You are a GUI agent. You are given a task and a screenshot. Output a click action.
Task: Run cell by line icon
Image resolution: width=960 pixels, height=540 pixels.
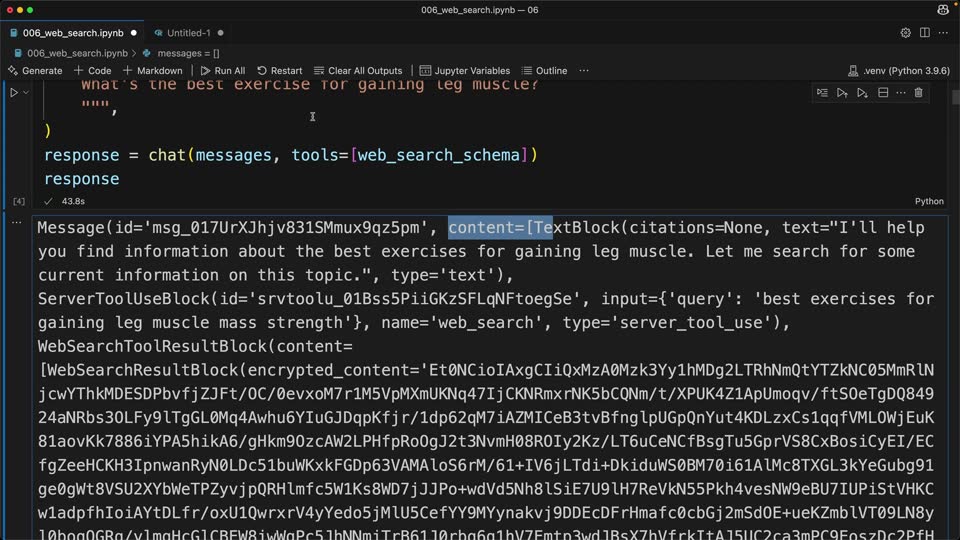pos(822,92)
